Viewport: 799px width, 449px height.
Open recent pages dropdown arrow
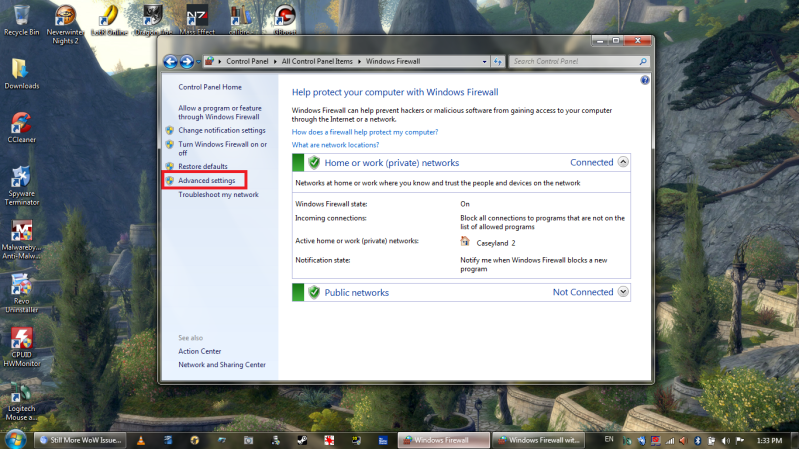point(198,62)
